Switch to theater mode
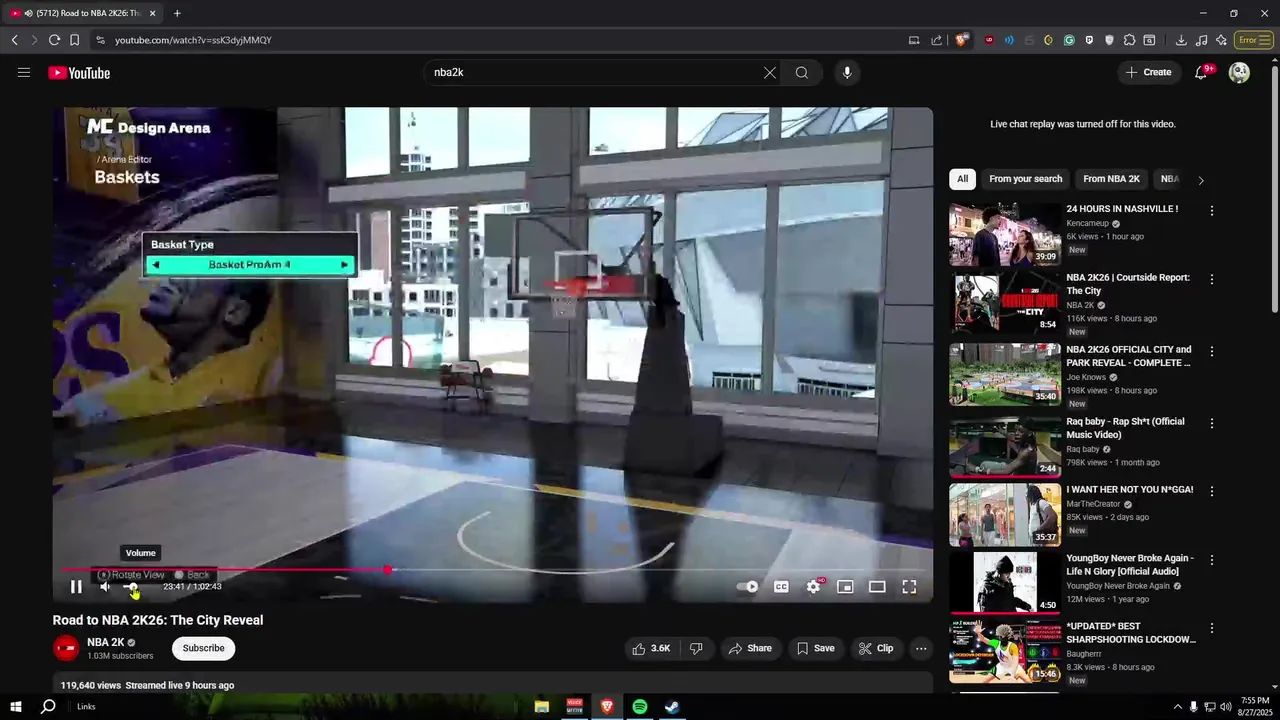This screenshot has height=720, width=1280. point(877,587)
